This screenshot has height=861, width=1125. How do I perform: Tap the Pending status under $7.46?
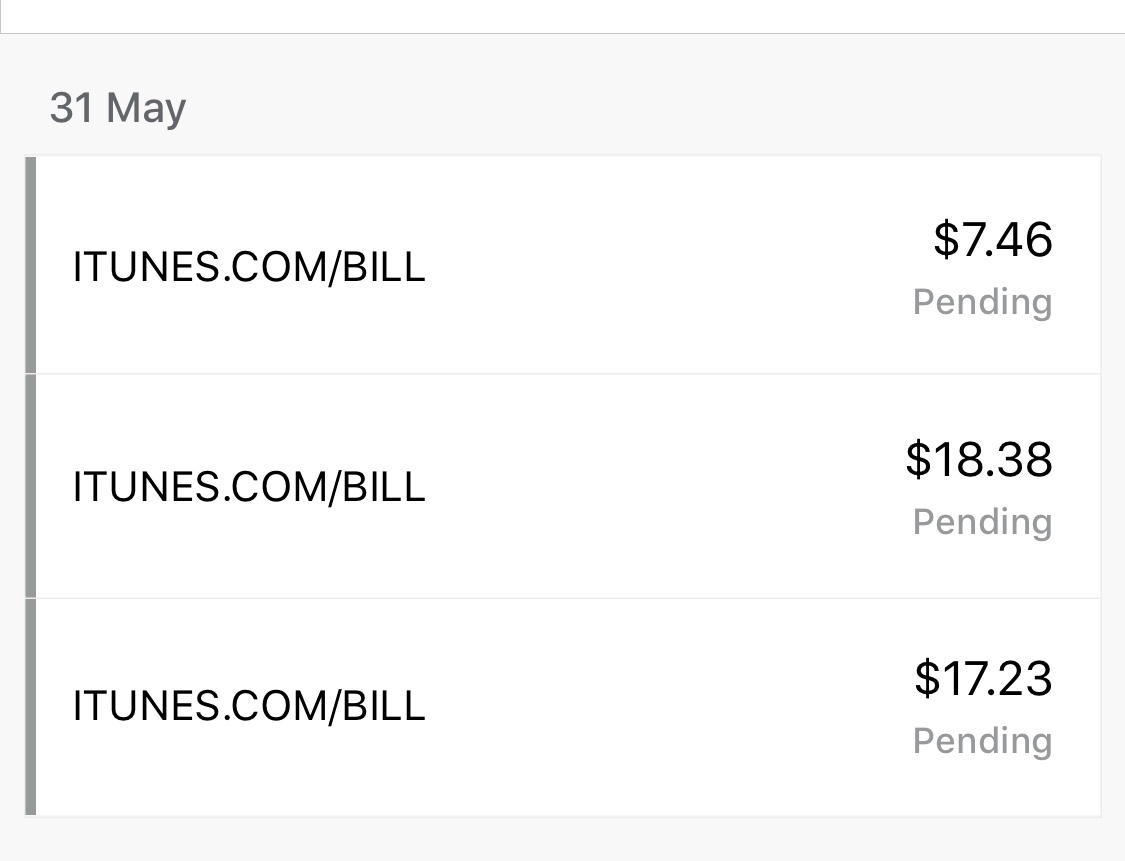coord(982,302)
